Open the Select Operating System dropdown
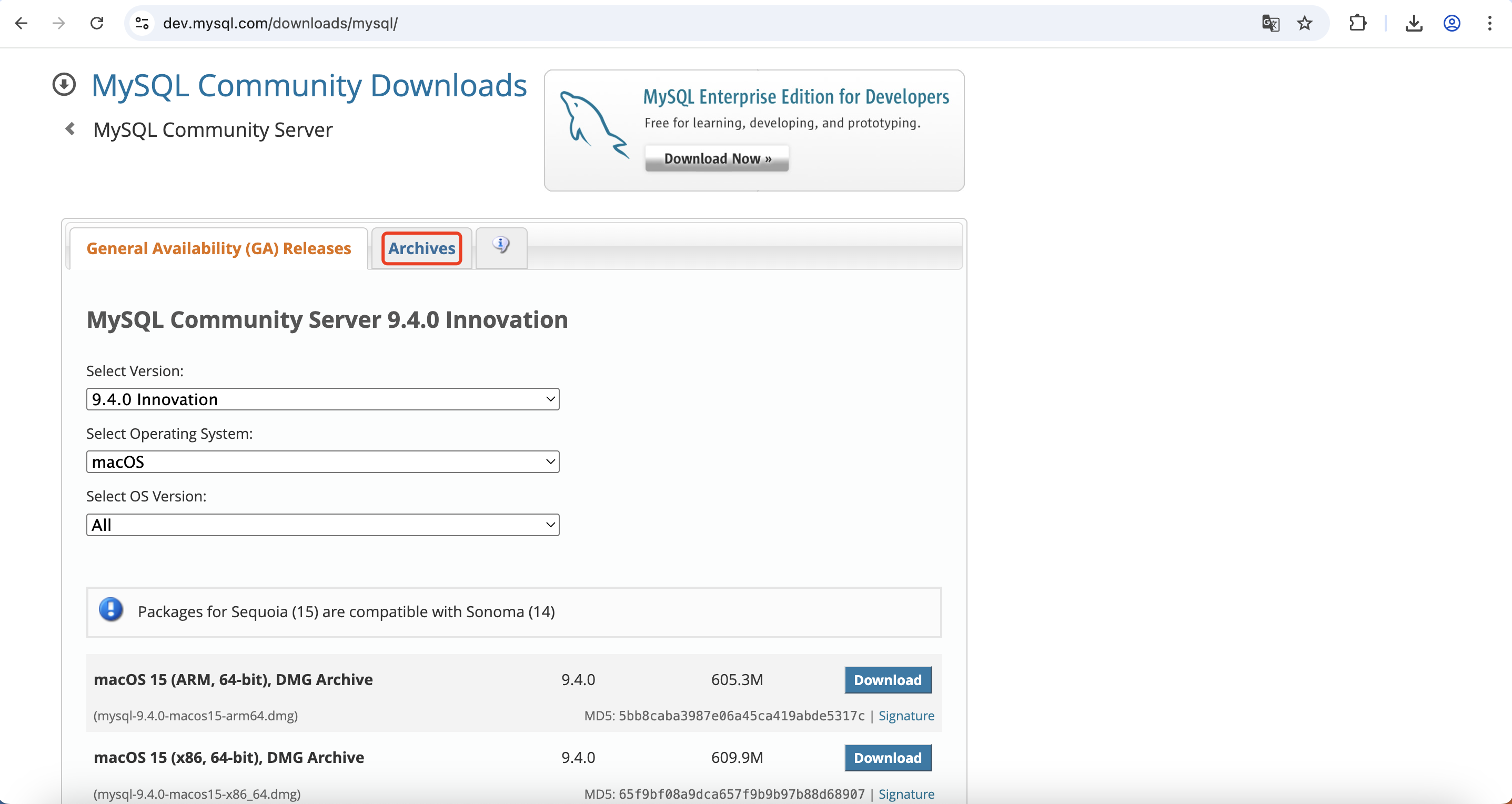Viewport: 1512px width, 804px height. [x=323, y=462]
